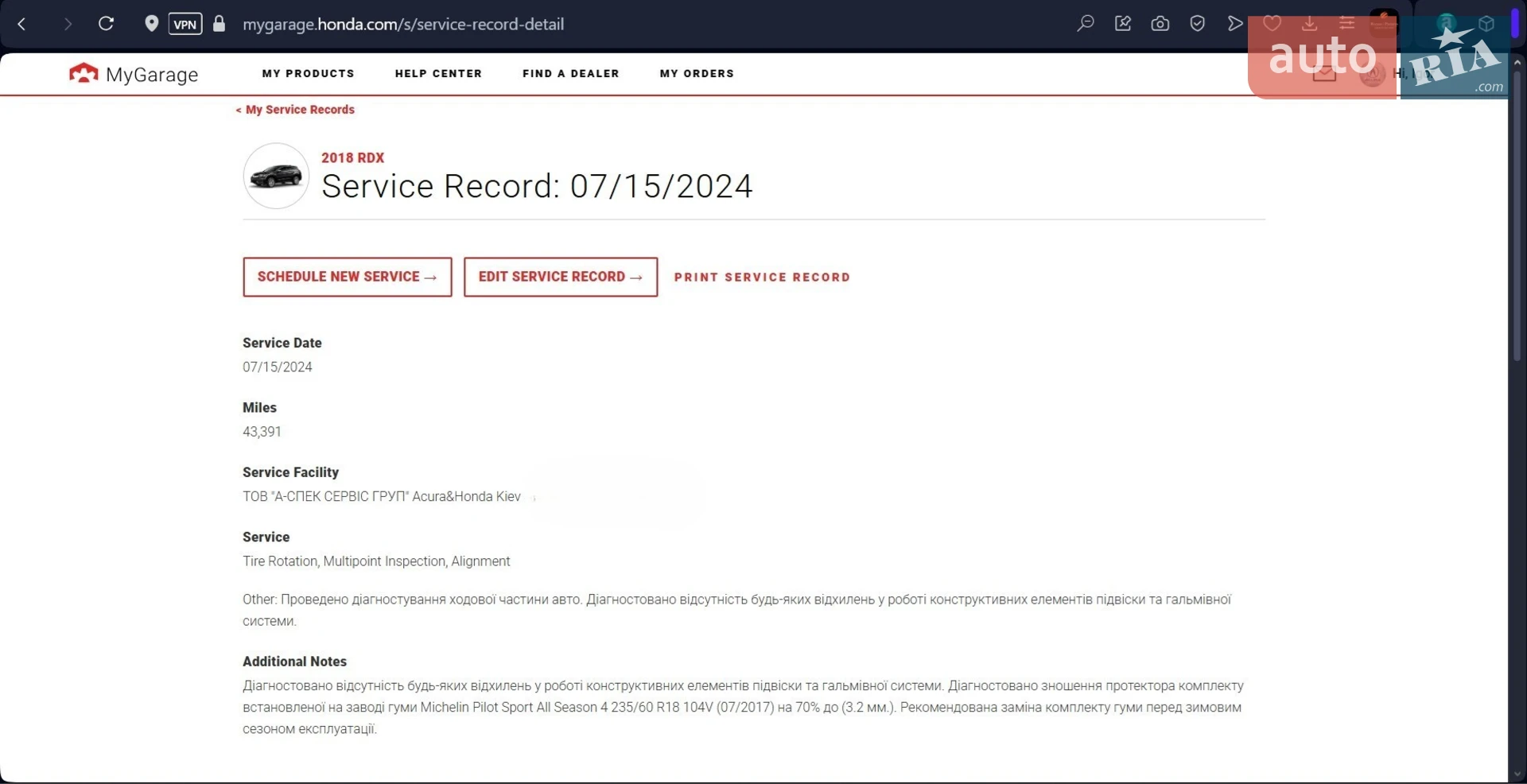Reload the current page

pos(106,24)
